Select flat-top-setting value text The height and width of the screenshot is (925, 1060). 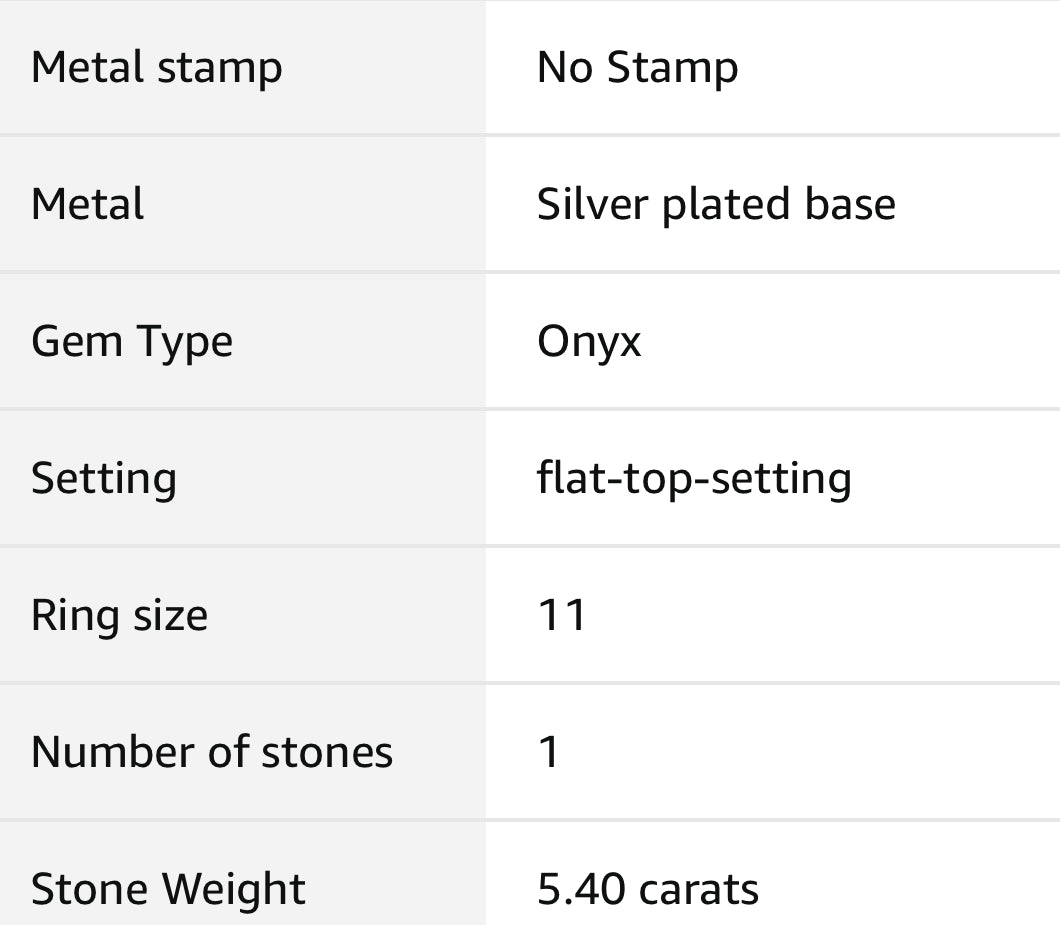[x=694, y=479]
